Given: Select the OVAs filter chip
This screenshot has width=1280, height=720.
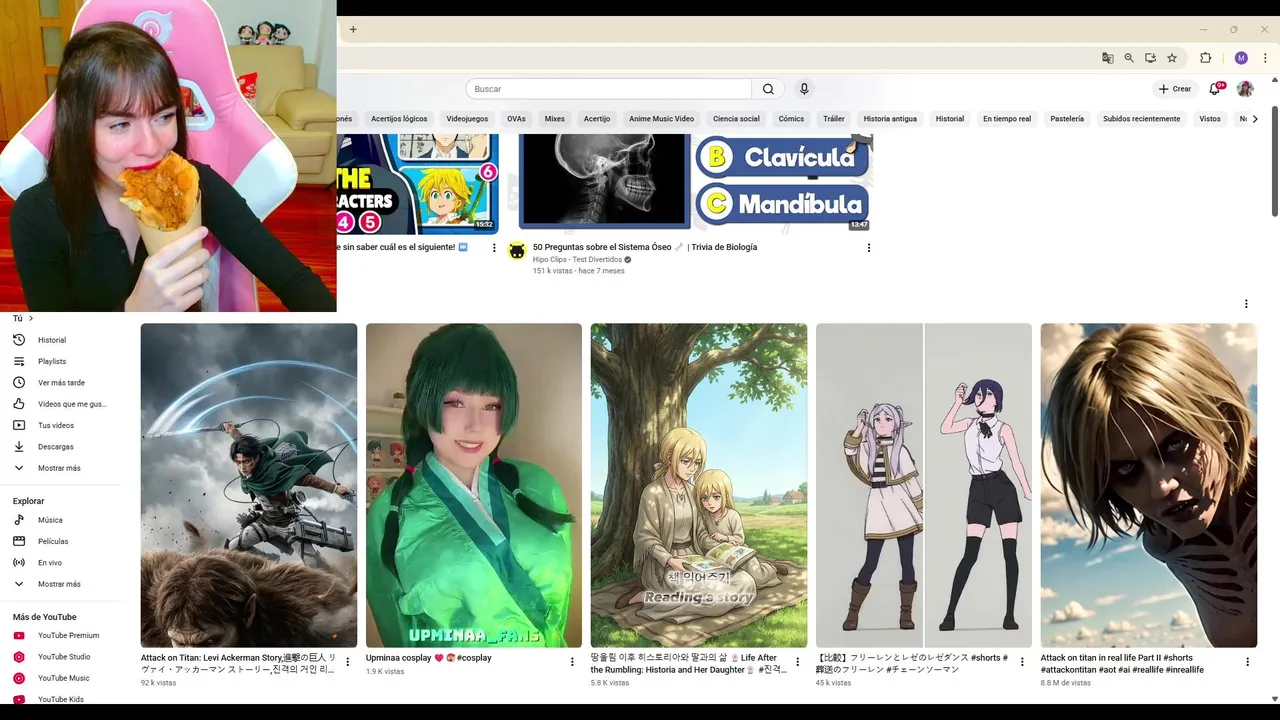Looking at the screenshot, I should click(x=516, y=119).
